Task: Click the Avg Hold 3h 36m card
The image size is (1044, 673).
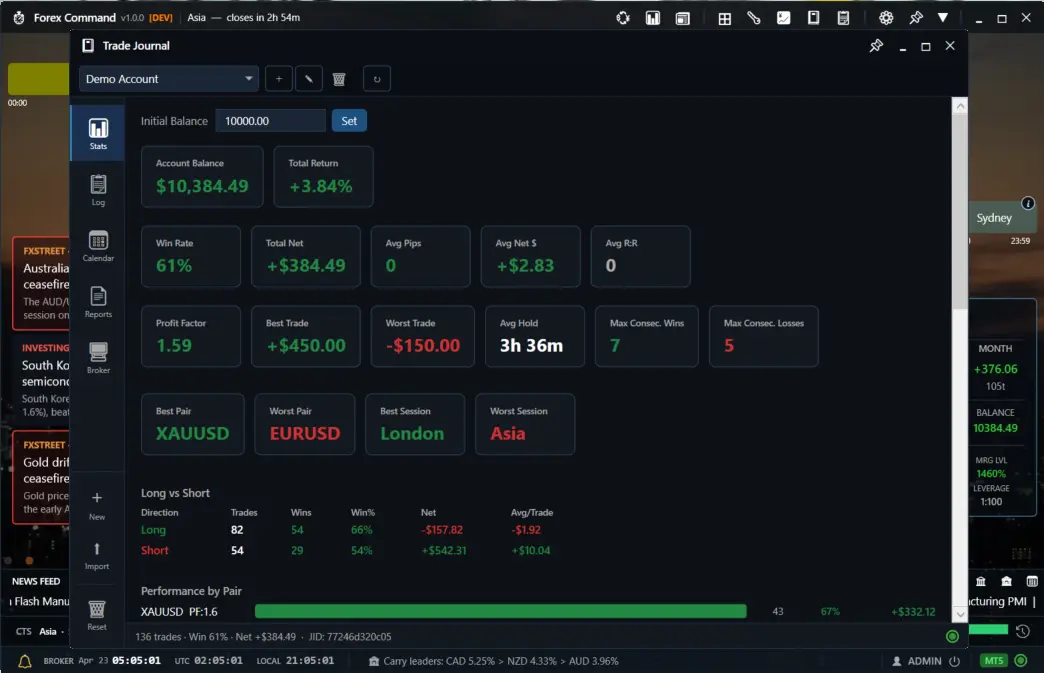Action: coord(535,337)
